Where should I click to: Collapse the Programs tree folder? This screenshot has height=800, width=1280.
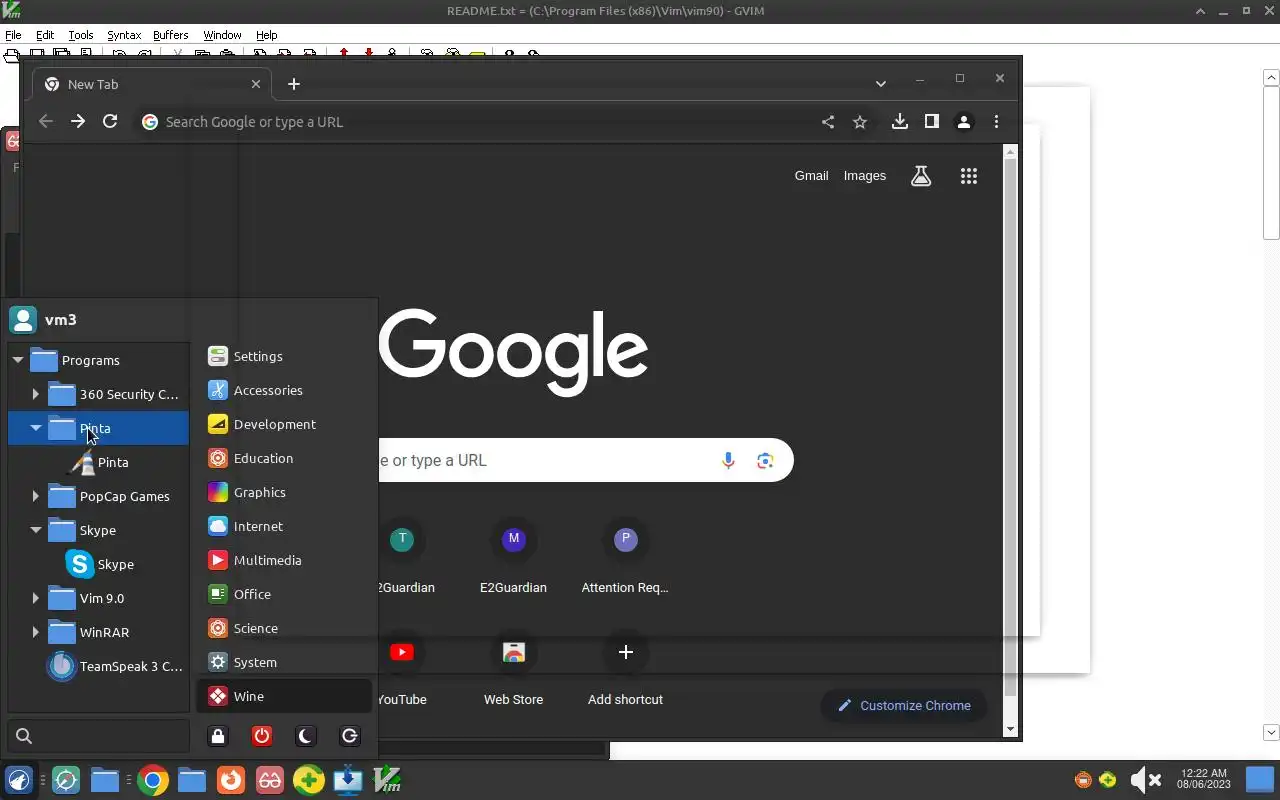[x=18, y=360]
